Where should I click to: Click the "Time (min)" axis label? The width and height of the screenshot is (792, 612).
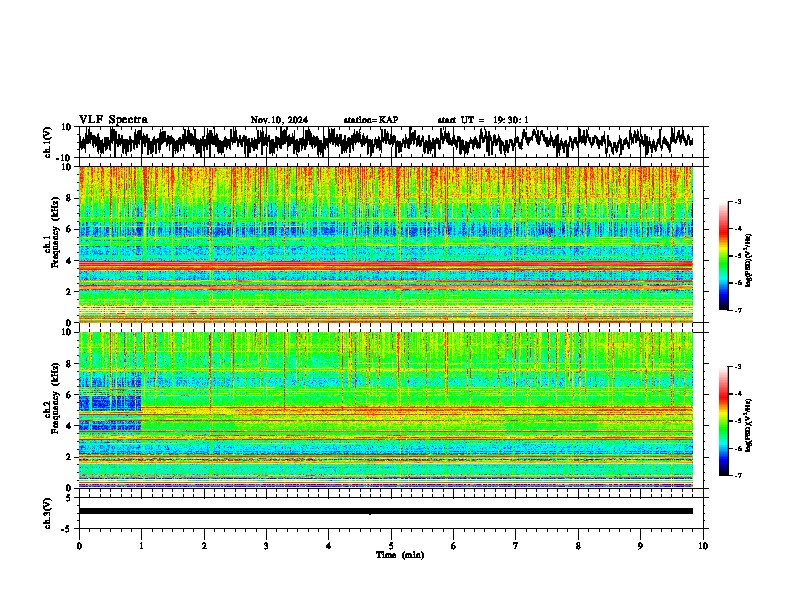click(x=400, y=555)
